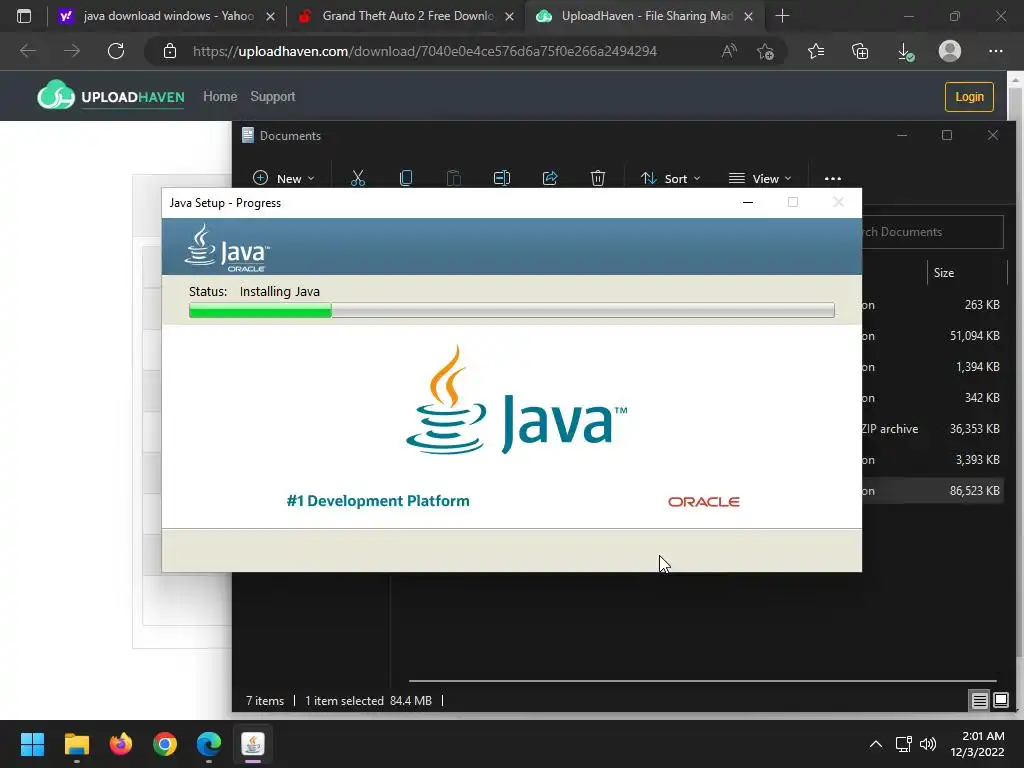Select the Java installer taskbar icon

point(253,744)
